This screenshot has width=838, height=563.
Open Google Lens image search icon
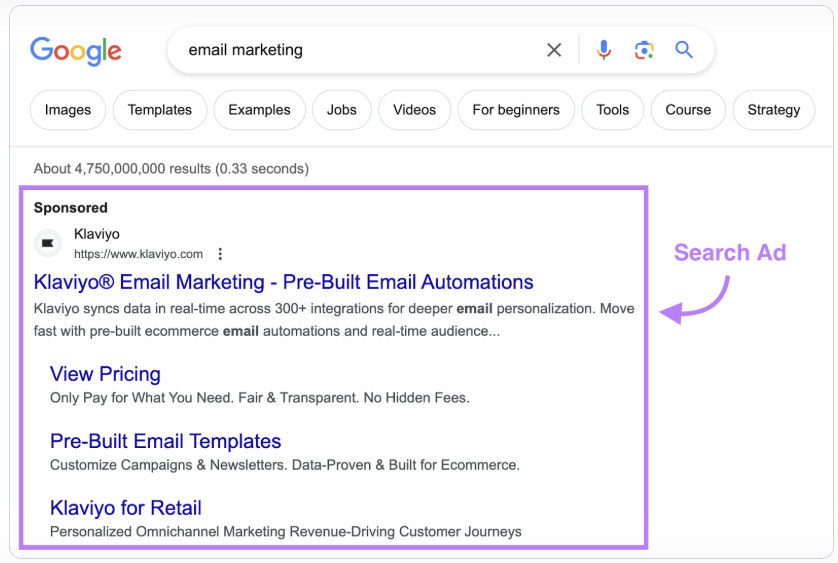644,50
